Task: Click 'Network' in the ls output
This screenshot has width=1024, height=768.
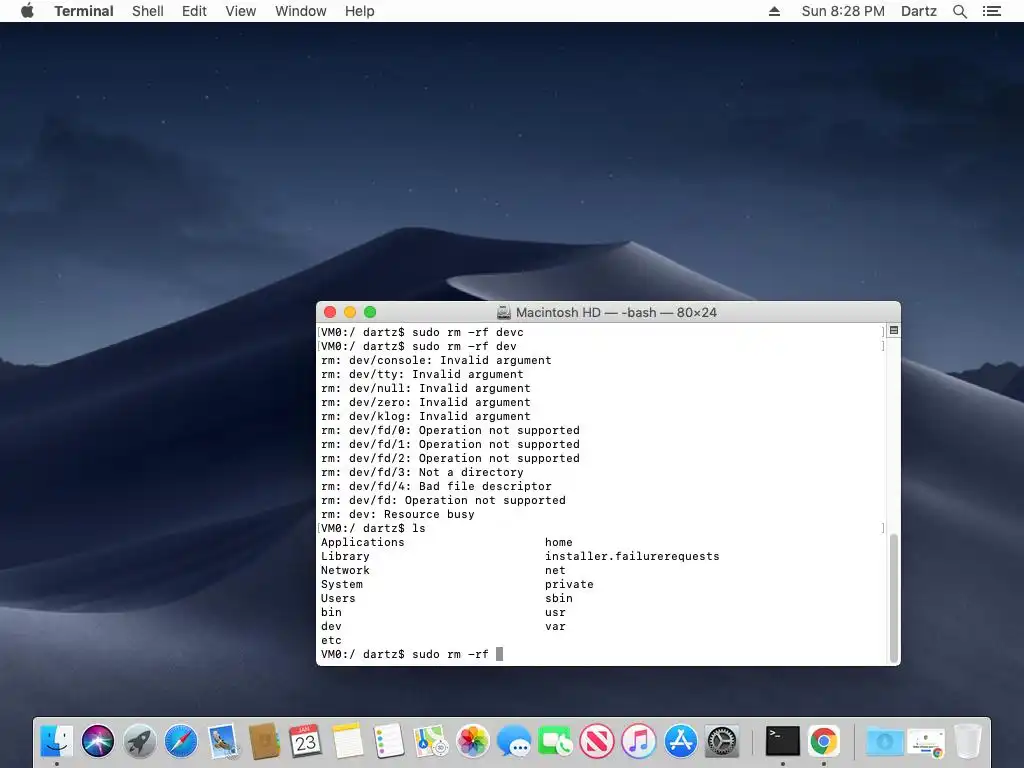Action: point(345,570)
